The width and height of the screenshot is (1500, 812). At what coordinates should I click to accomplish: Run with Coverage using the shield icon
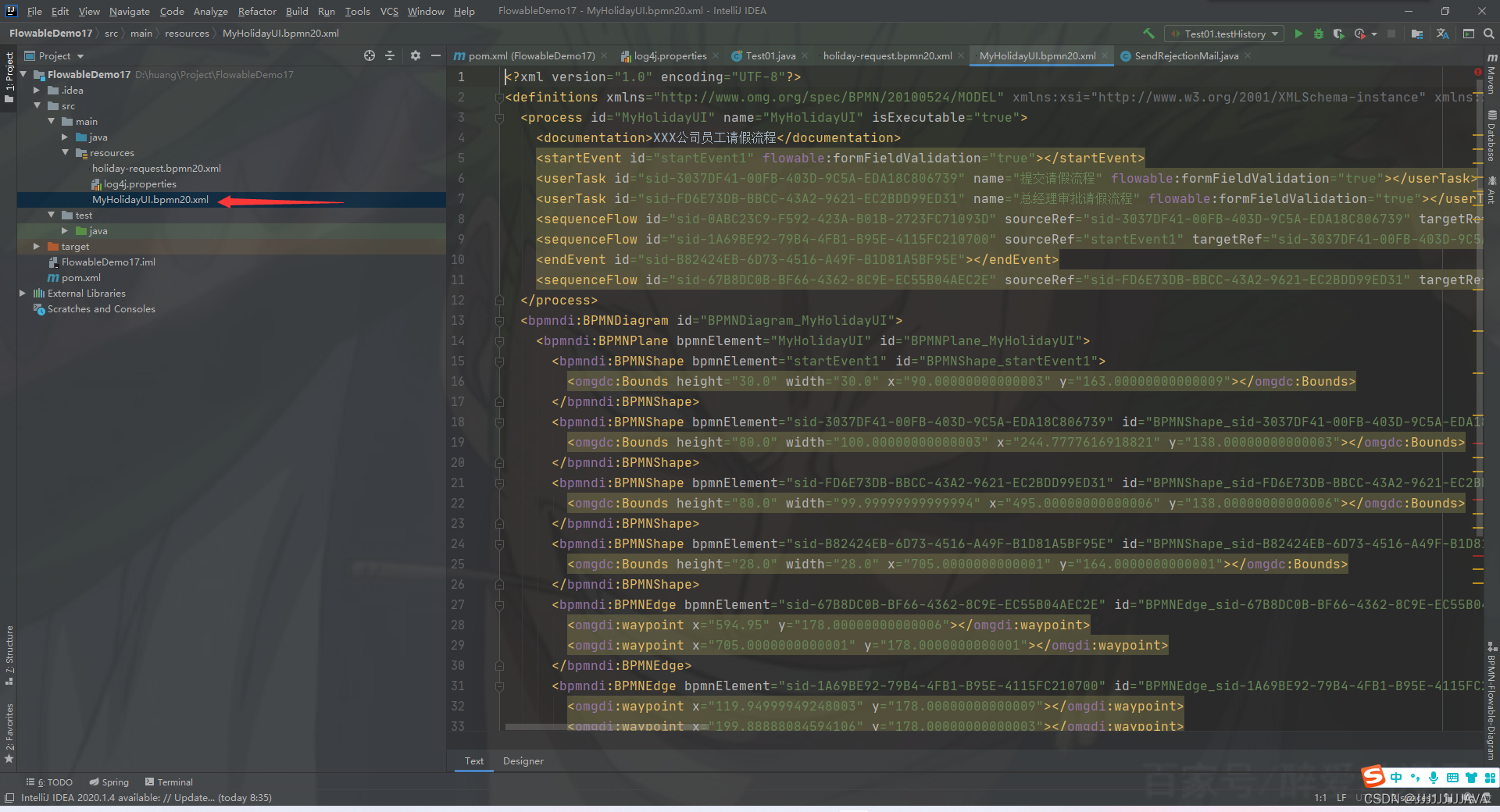pos(1339,34)
